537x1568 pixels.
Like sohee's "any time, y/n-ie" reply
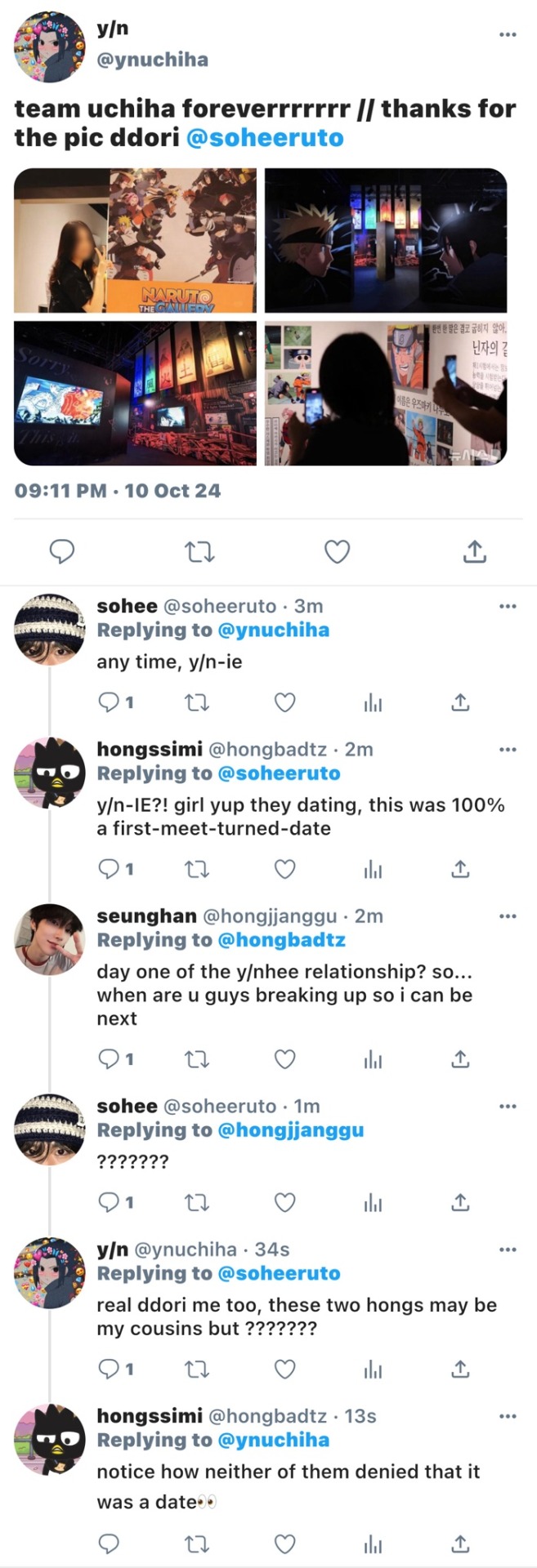tap(284, 702)
